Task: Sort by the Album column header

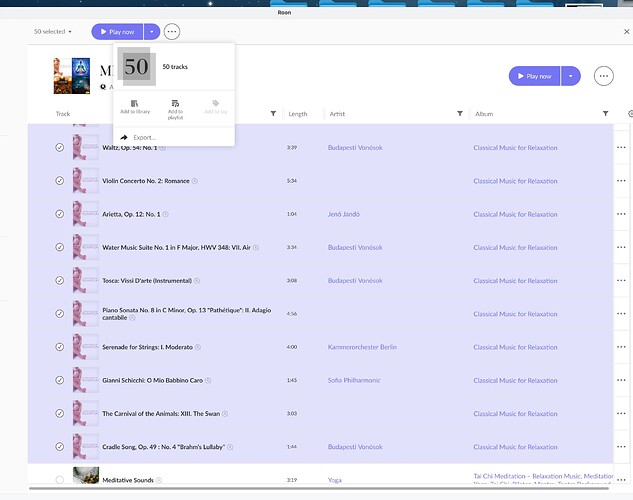Action: click(x=484, y=114)
